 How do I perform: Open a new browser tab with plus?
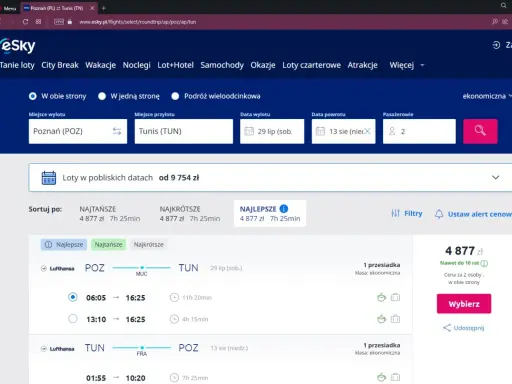(104, 8)
